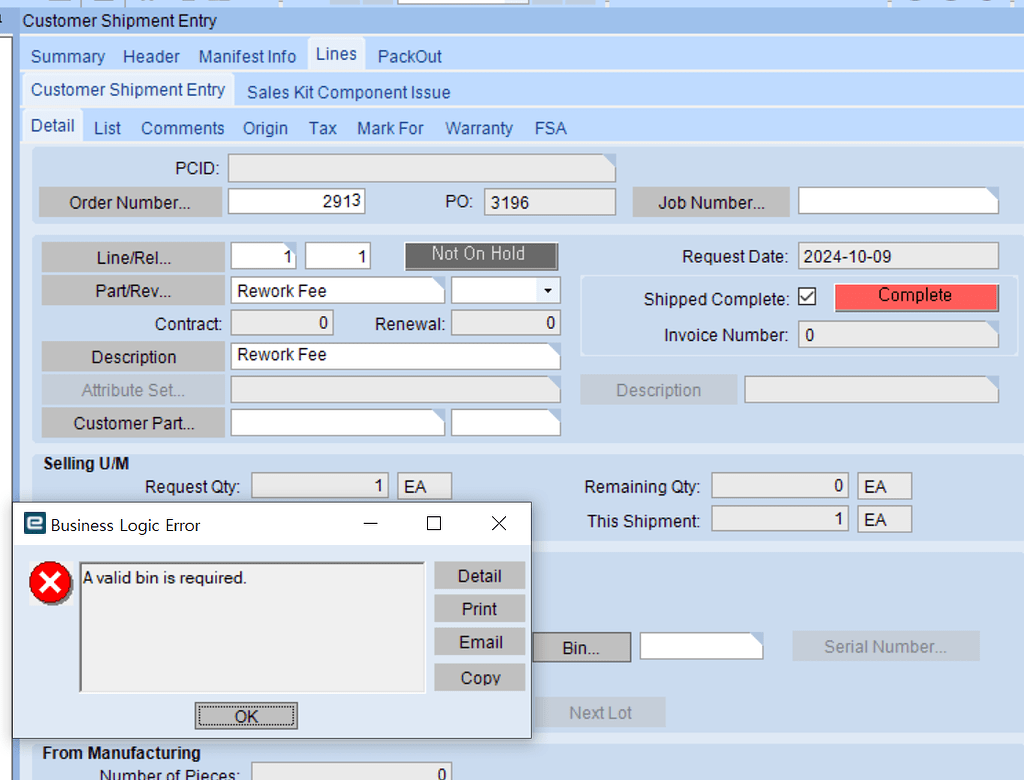Click the red error icon in the dialog
This screenshot has width=1024, height=780.
pyautogui.click(x=50, y=581)
